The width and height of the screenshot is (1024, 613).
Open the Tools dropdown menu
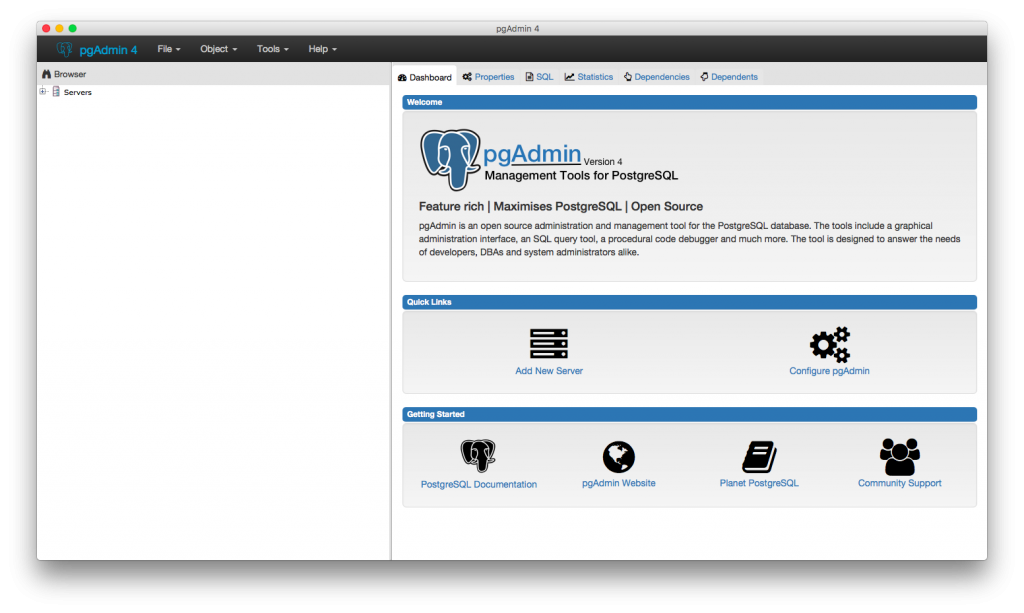[271, 48]
